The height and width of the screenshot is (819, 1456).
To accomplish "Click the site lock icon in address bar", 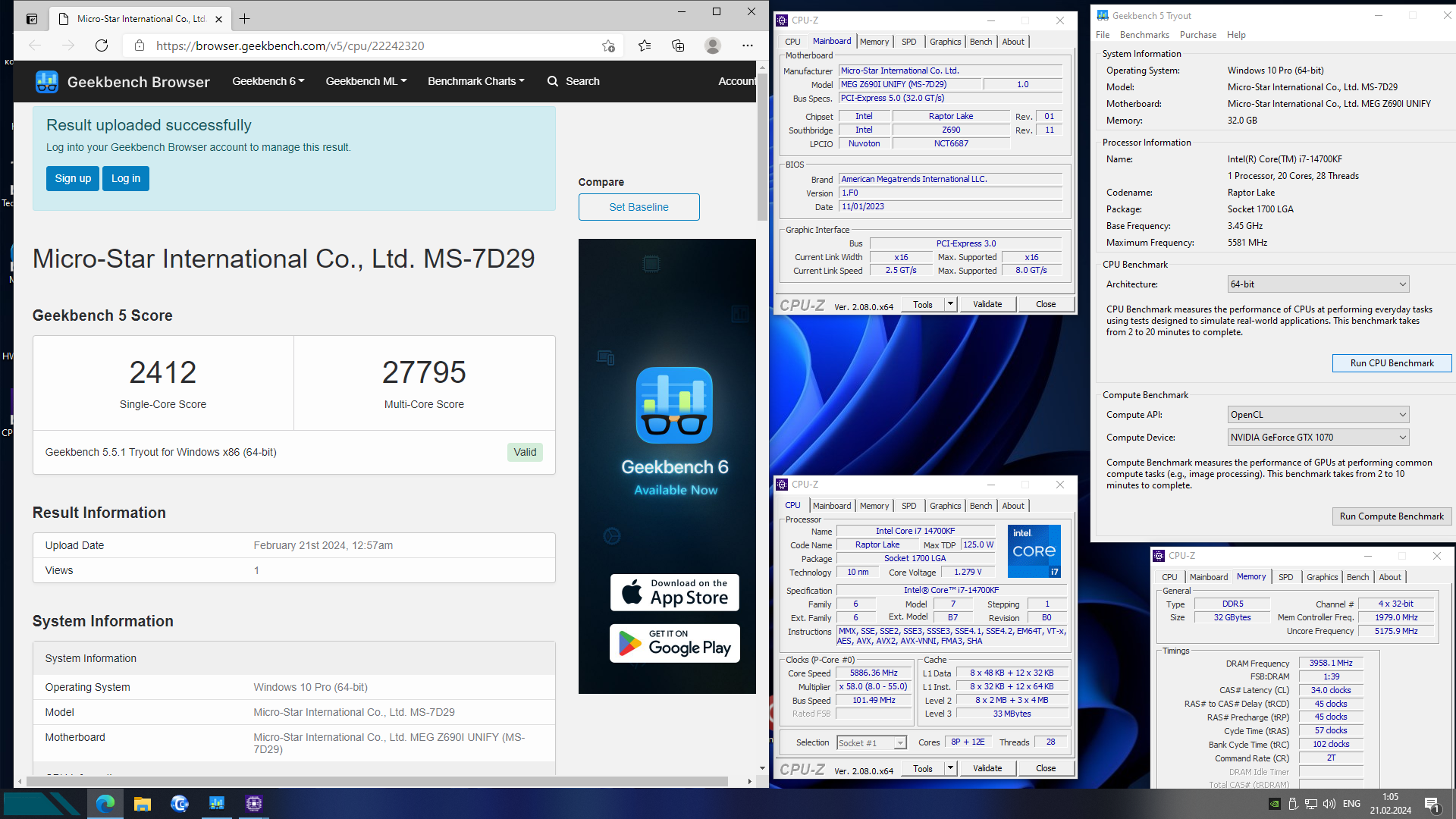I will click(140, 45).
